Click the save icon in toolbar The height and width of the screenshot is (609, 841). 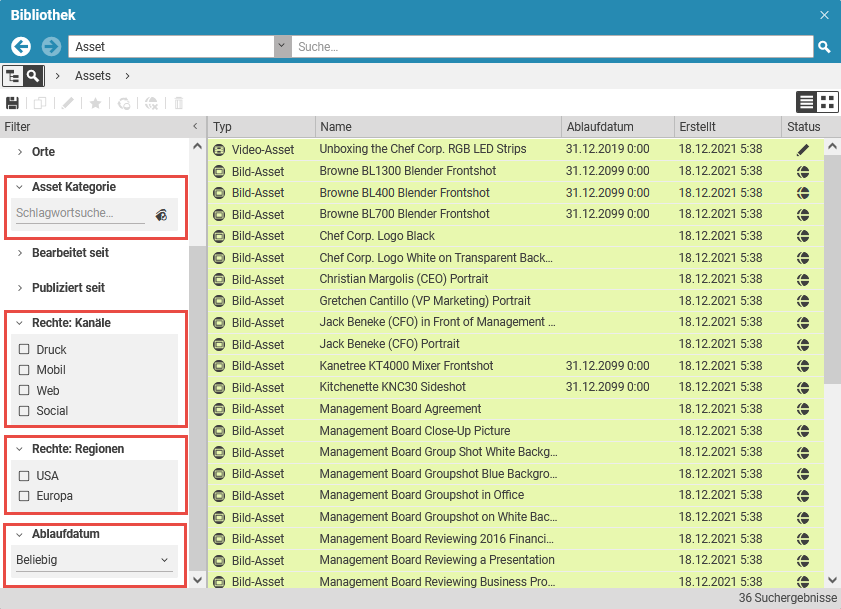[12, 103]
